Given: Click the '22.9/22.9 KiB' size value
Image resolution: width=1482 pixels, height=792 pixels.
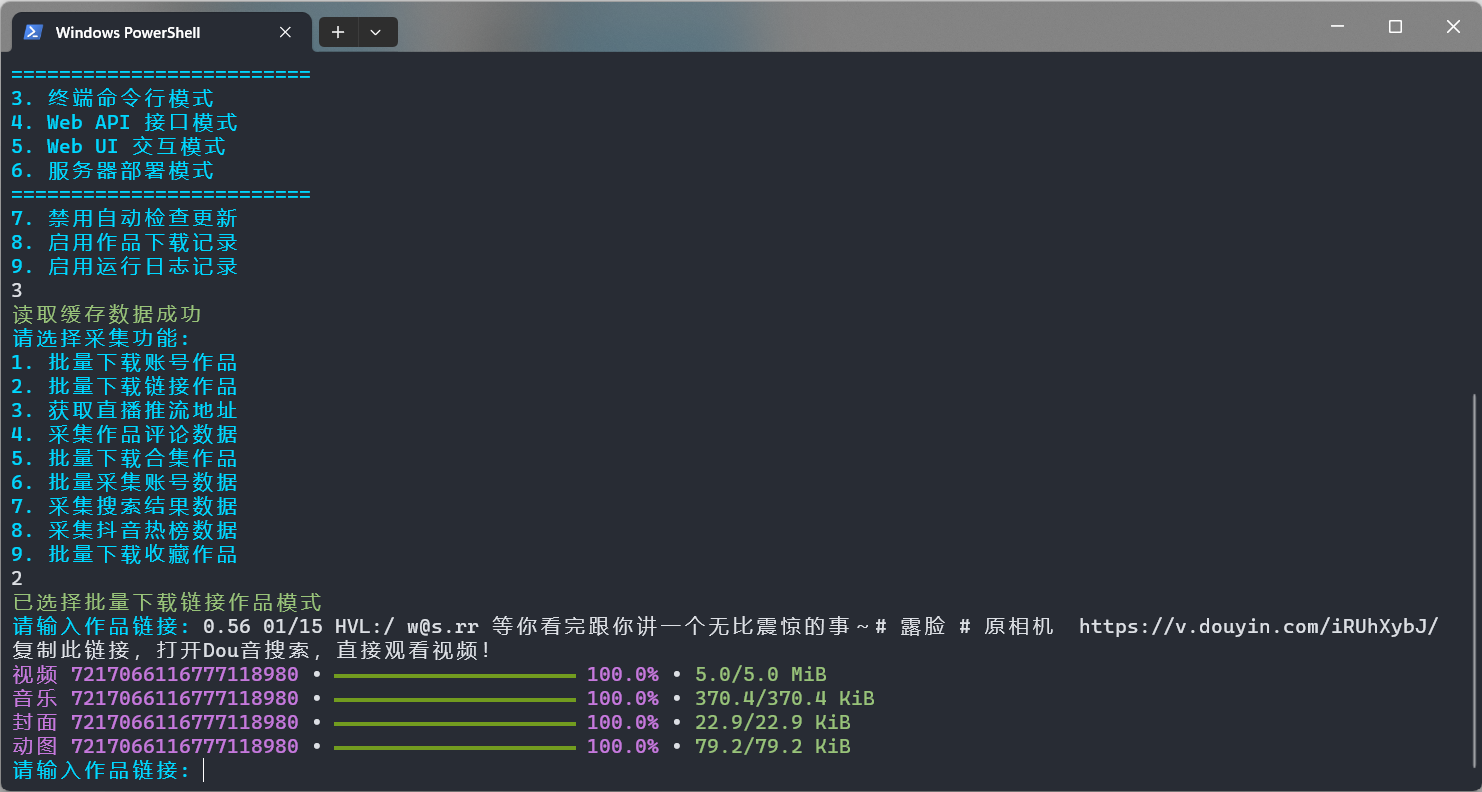Looking at the screenshot, I should [773, 723].
